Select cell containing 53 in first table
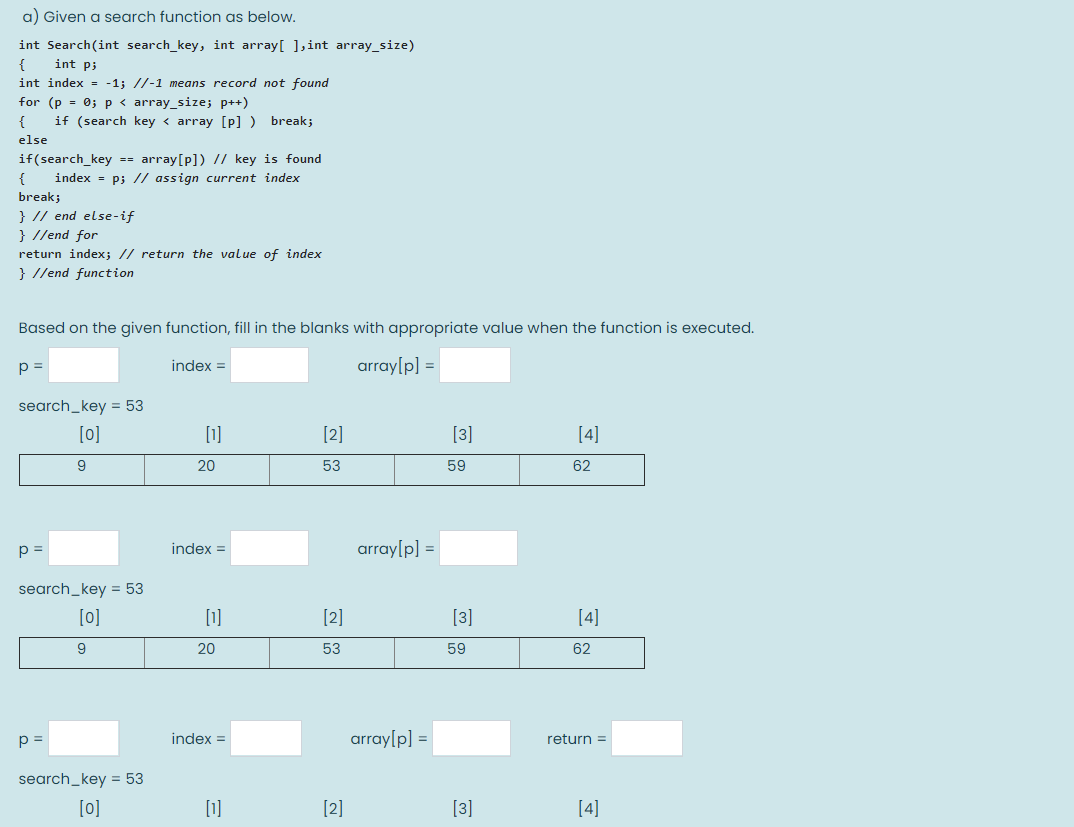 (x=331, y=469)
